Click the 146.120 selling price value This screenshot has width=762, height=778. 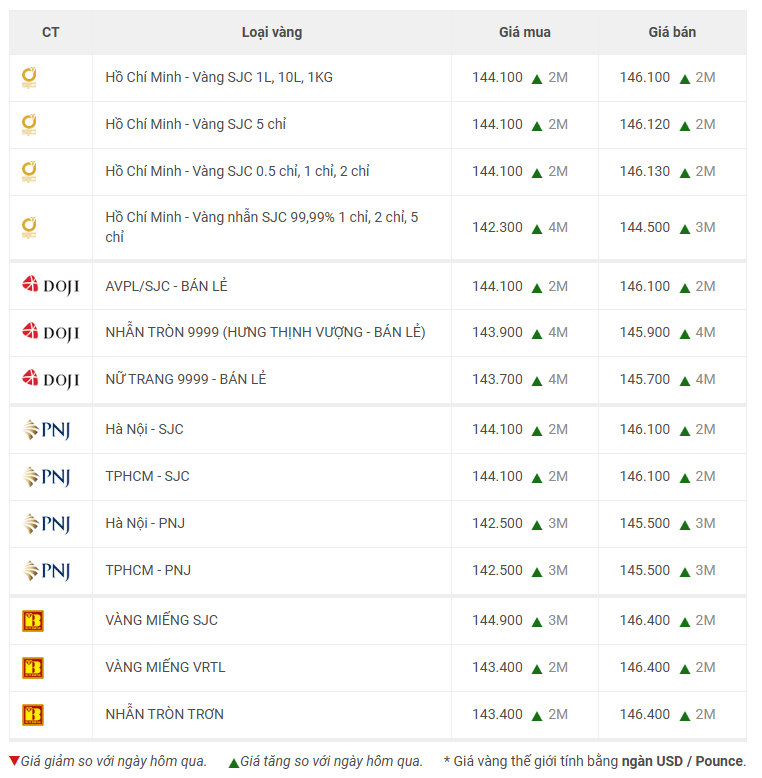(644, 124)
